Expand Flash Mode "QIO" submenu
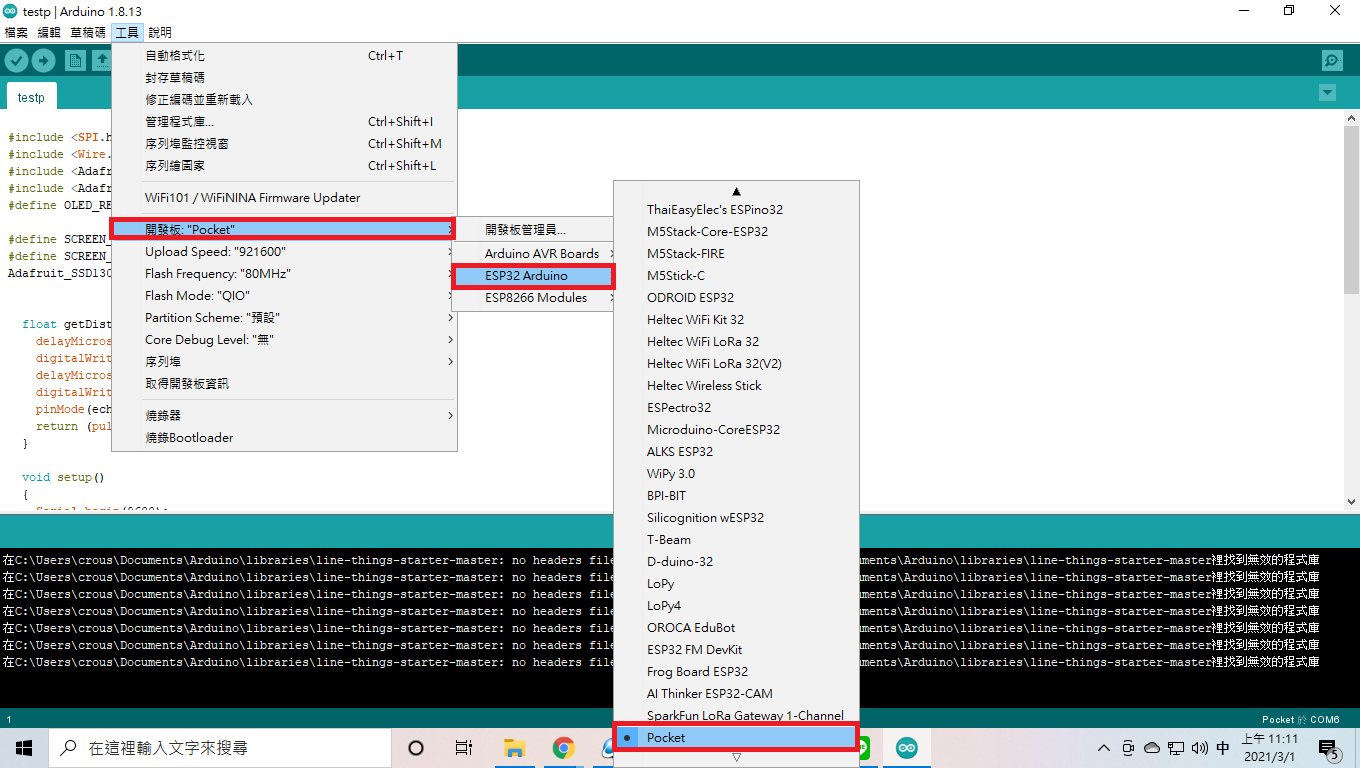 (x=284, y=296)
